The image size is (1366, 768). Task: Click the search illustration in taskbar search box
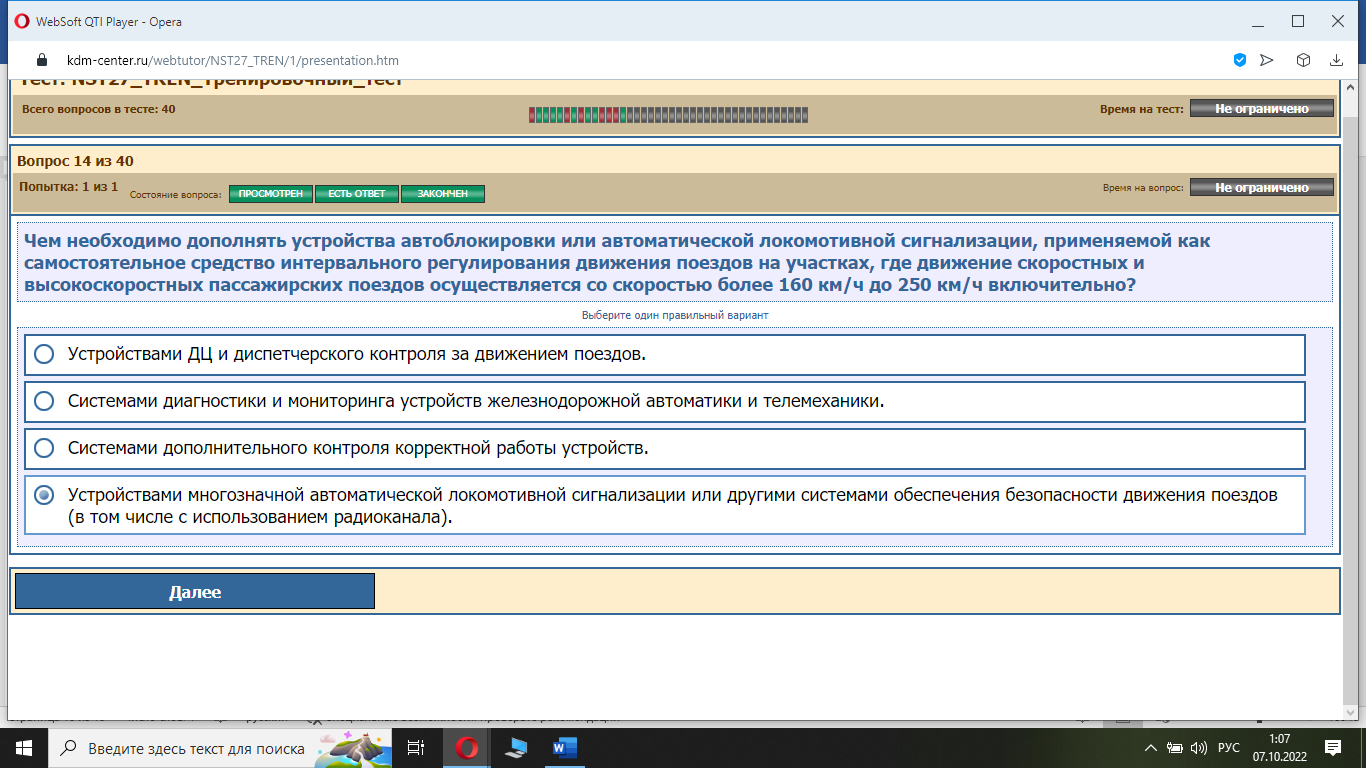point(352,748)
